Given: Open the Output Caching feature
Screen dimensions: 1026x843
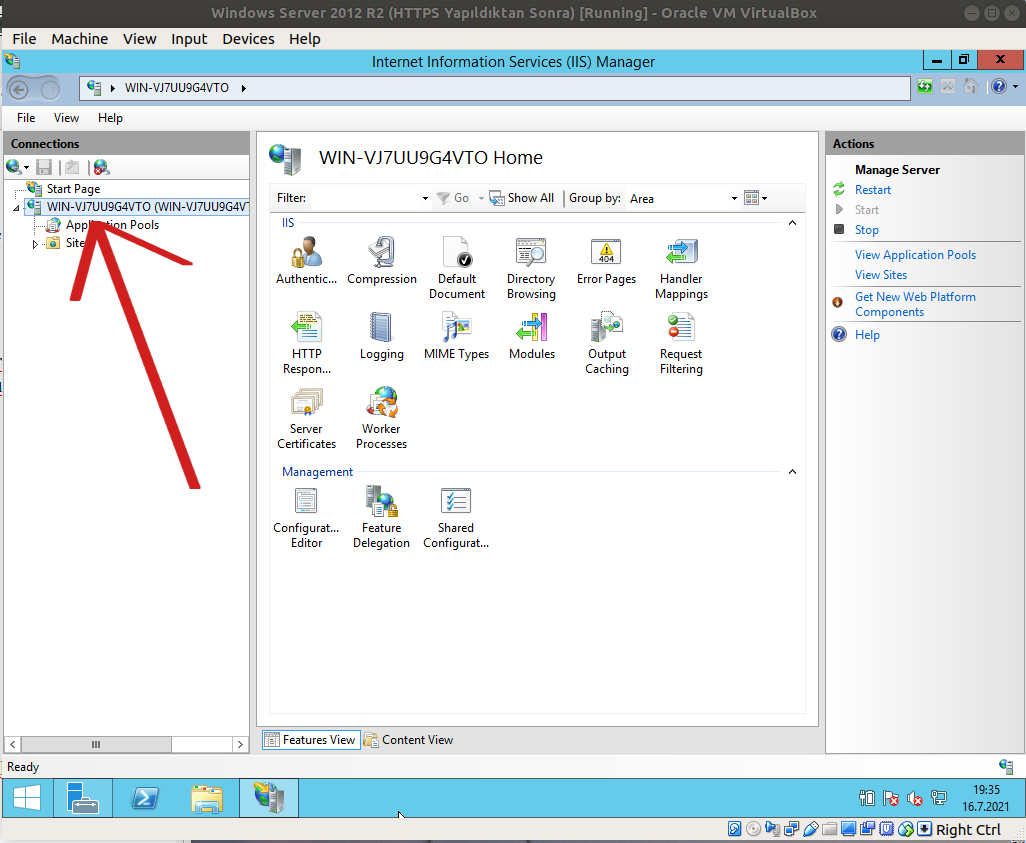Looking at the screenshot, I should pyautogui.click(x=607, y=343).
